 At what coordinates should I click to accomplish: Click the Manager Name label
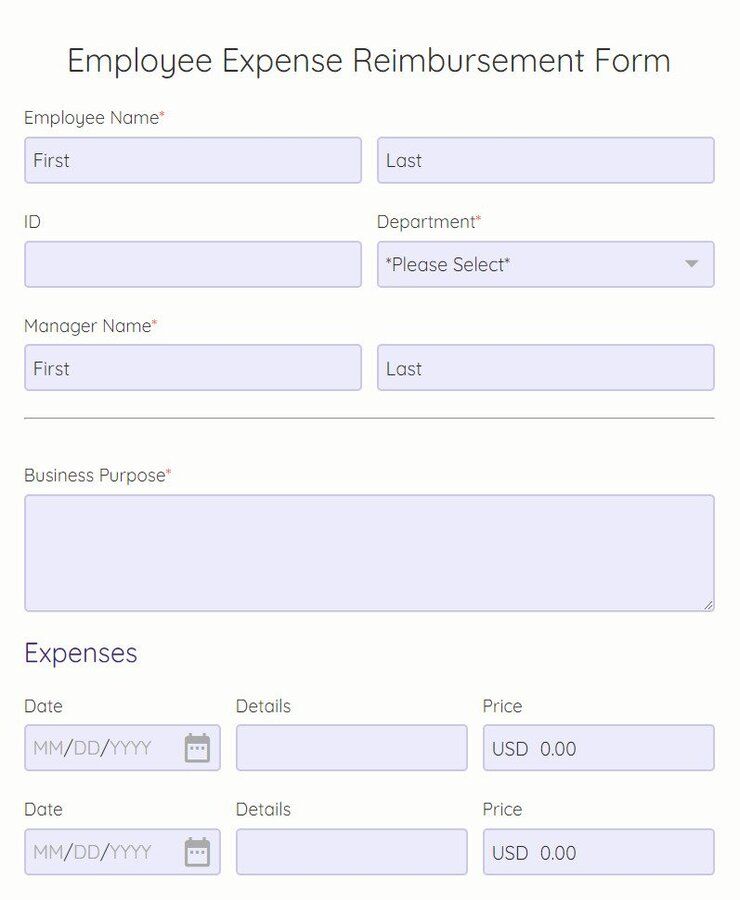click(x=88, y=326)
